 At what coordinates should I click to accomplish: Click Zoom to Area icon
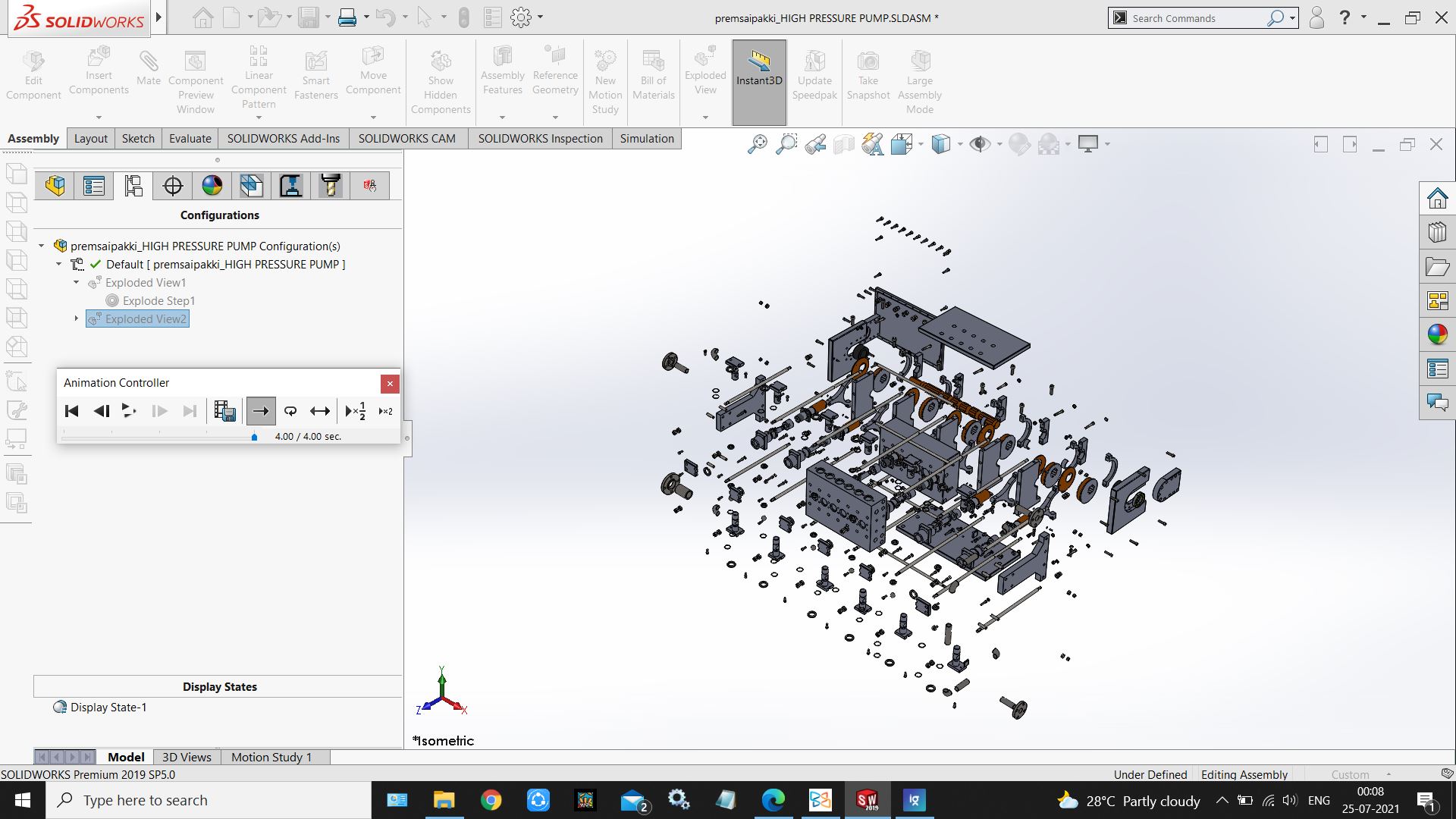786,144
